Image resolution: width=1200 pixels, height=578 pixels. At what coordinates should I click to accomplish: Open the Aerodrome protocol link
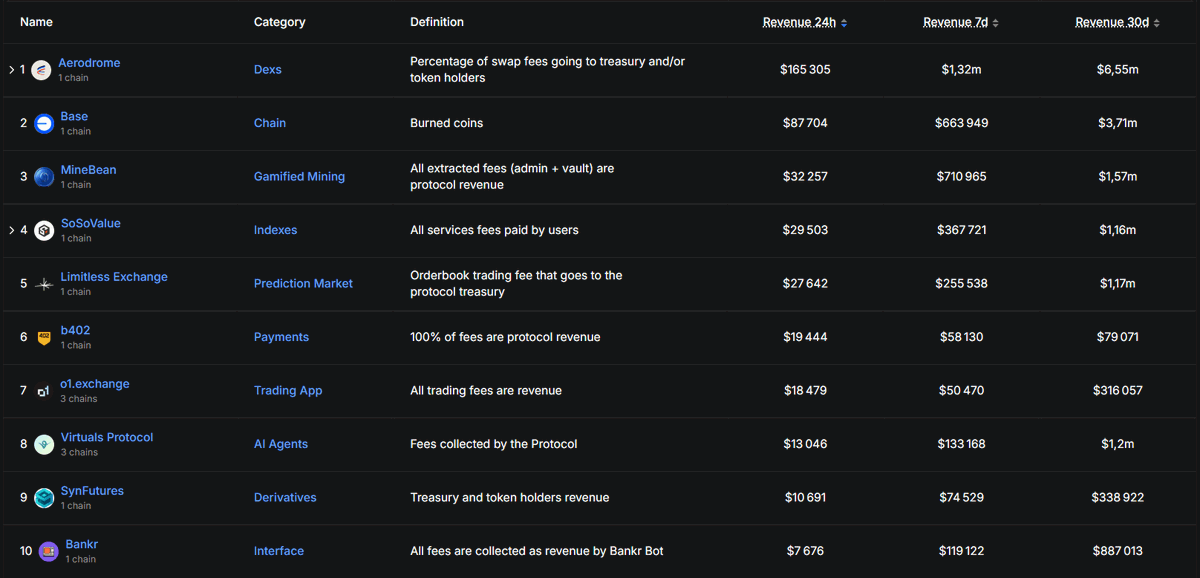[89, 63]
